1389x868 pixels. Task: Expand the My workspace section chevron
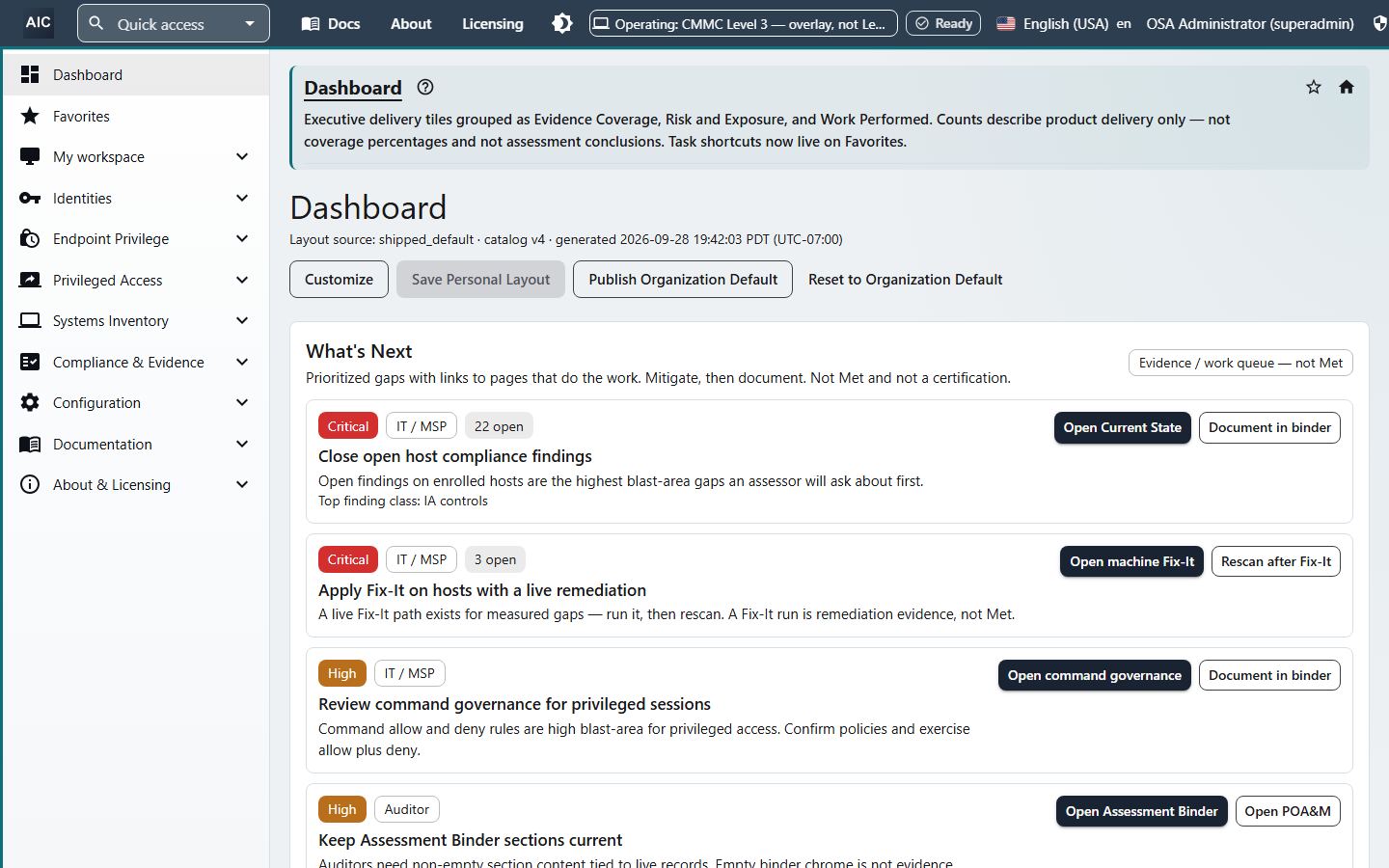(242, 156)
